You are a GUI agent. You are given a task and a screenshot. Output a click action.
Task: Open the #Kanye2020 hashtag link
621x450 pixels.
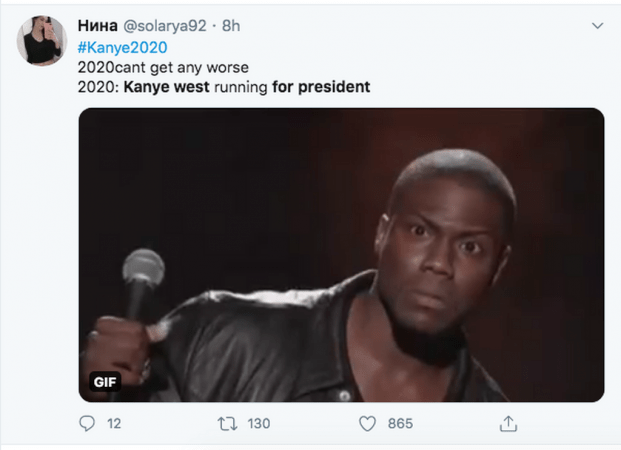point(122,48)
